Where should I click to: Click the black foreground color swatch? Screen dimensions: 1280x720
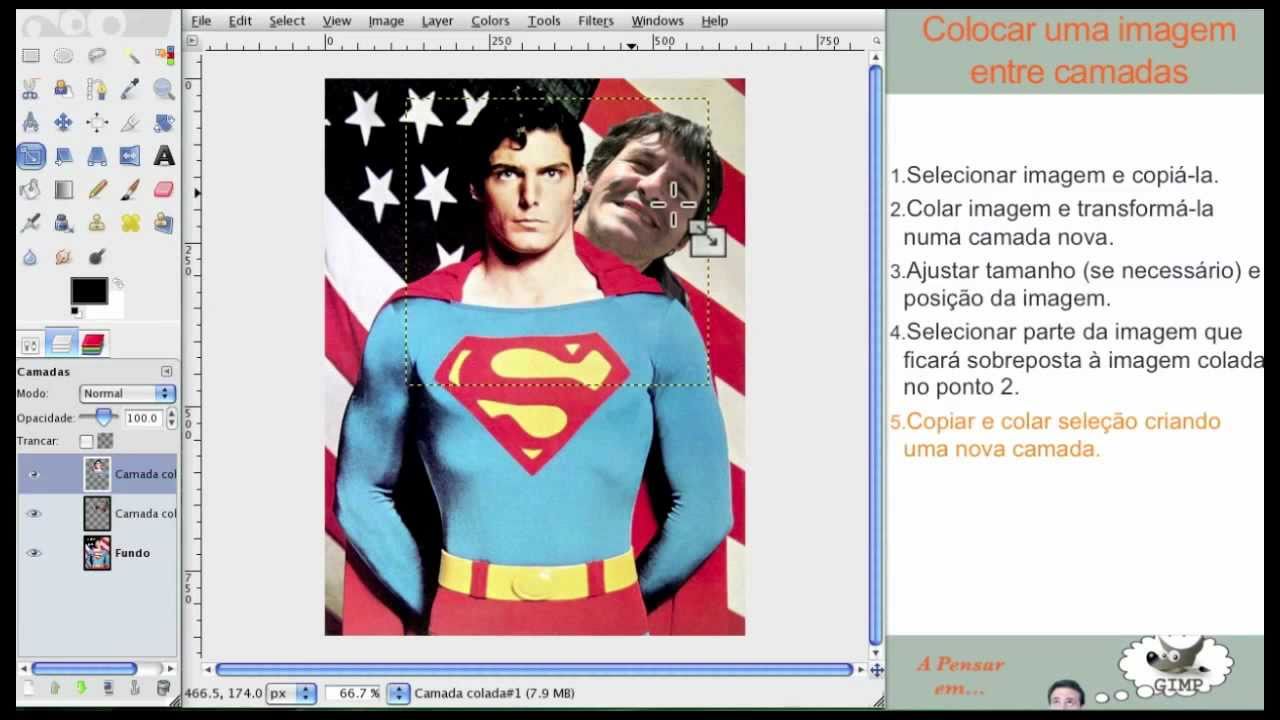[88, 291]
